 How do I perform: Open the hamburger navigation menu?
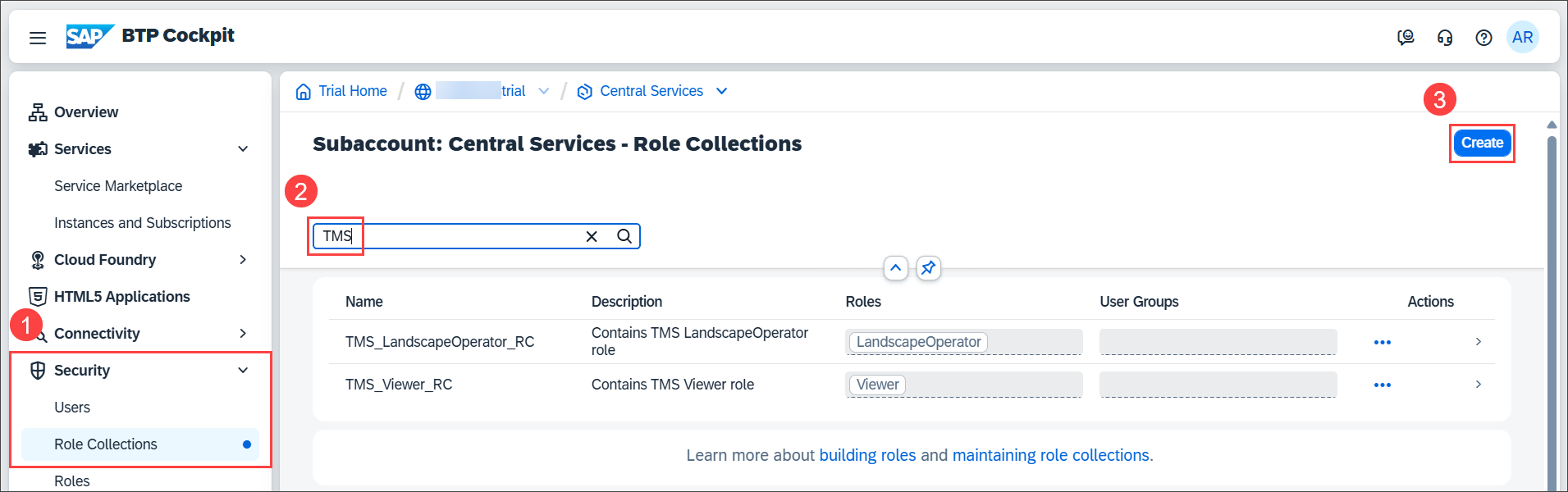tap(38, 38)
